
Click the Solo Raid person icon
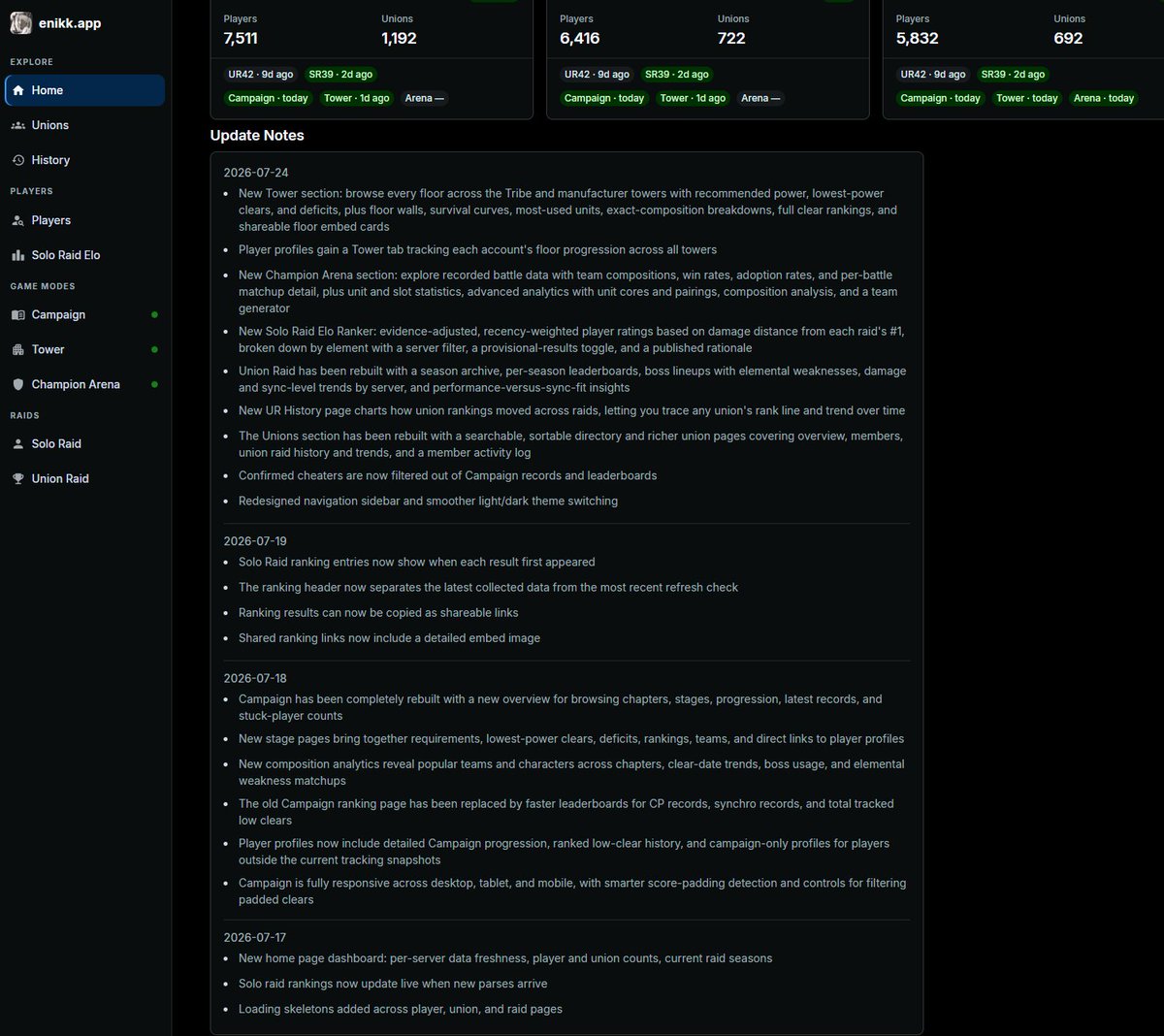coord(17,443)
